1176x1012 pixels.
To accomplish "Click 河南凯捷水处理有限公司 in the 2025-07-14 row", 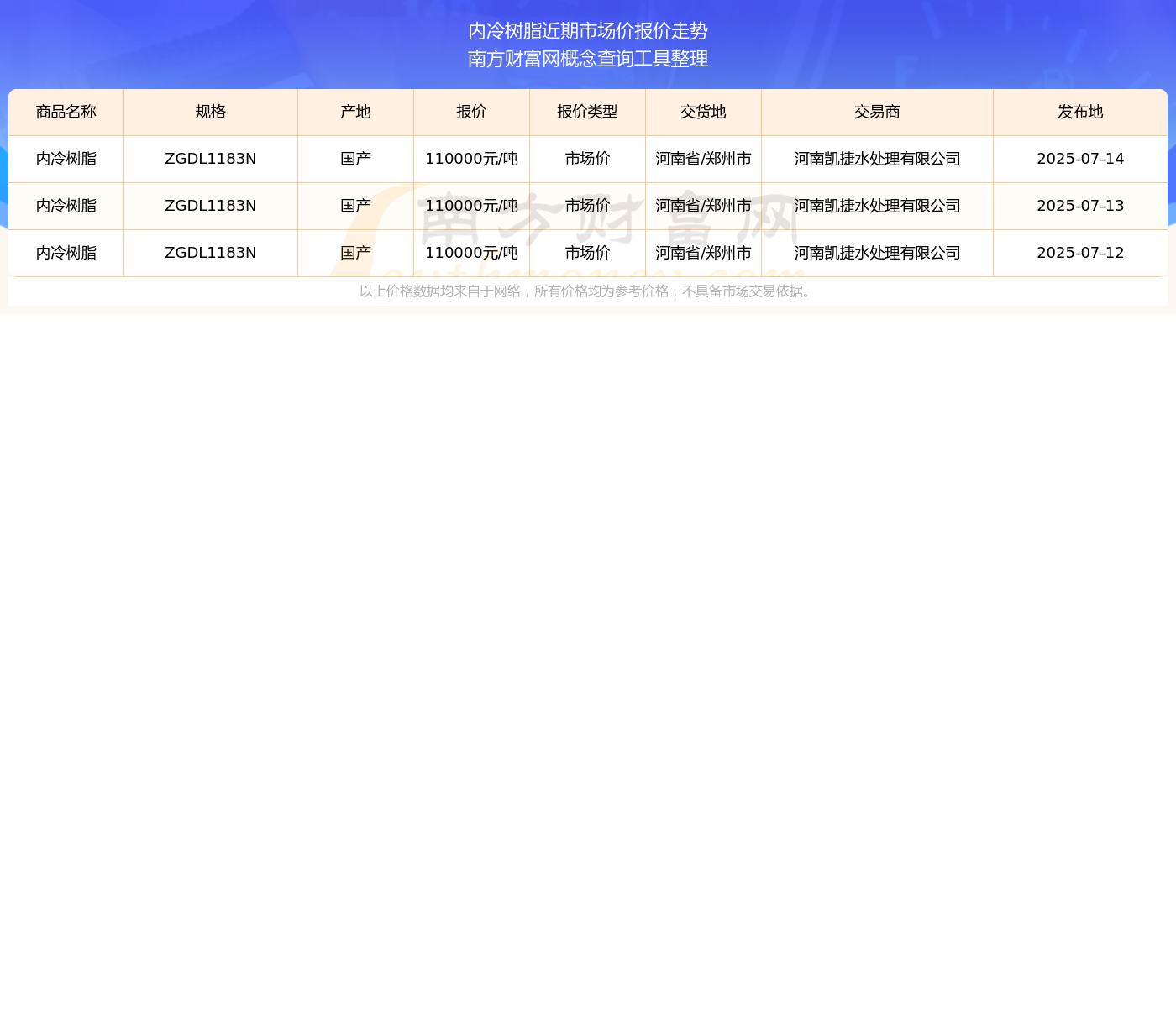I will [x=878, y=159].
